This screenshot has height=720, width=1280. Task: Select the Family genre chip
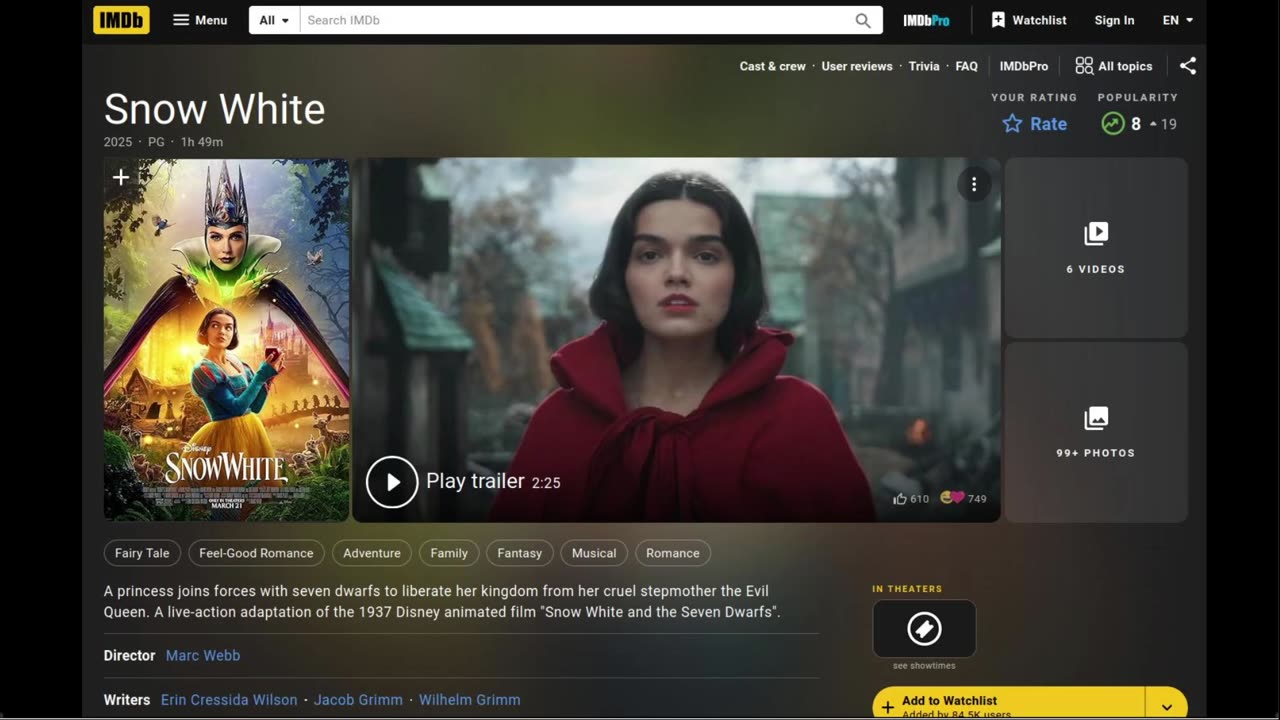(449, 553)
